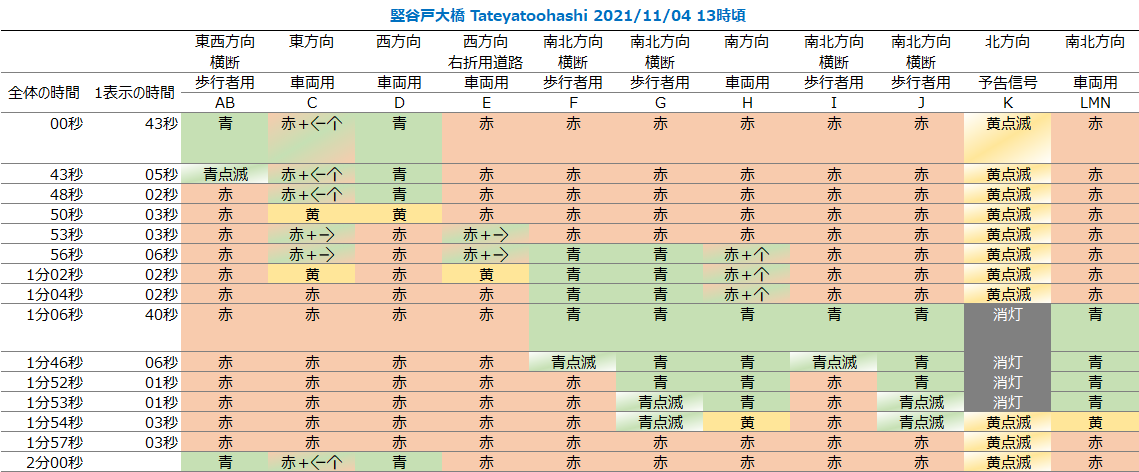
Task: Click 赤+→ in column E at 53秒
Action: point(486,235)
